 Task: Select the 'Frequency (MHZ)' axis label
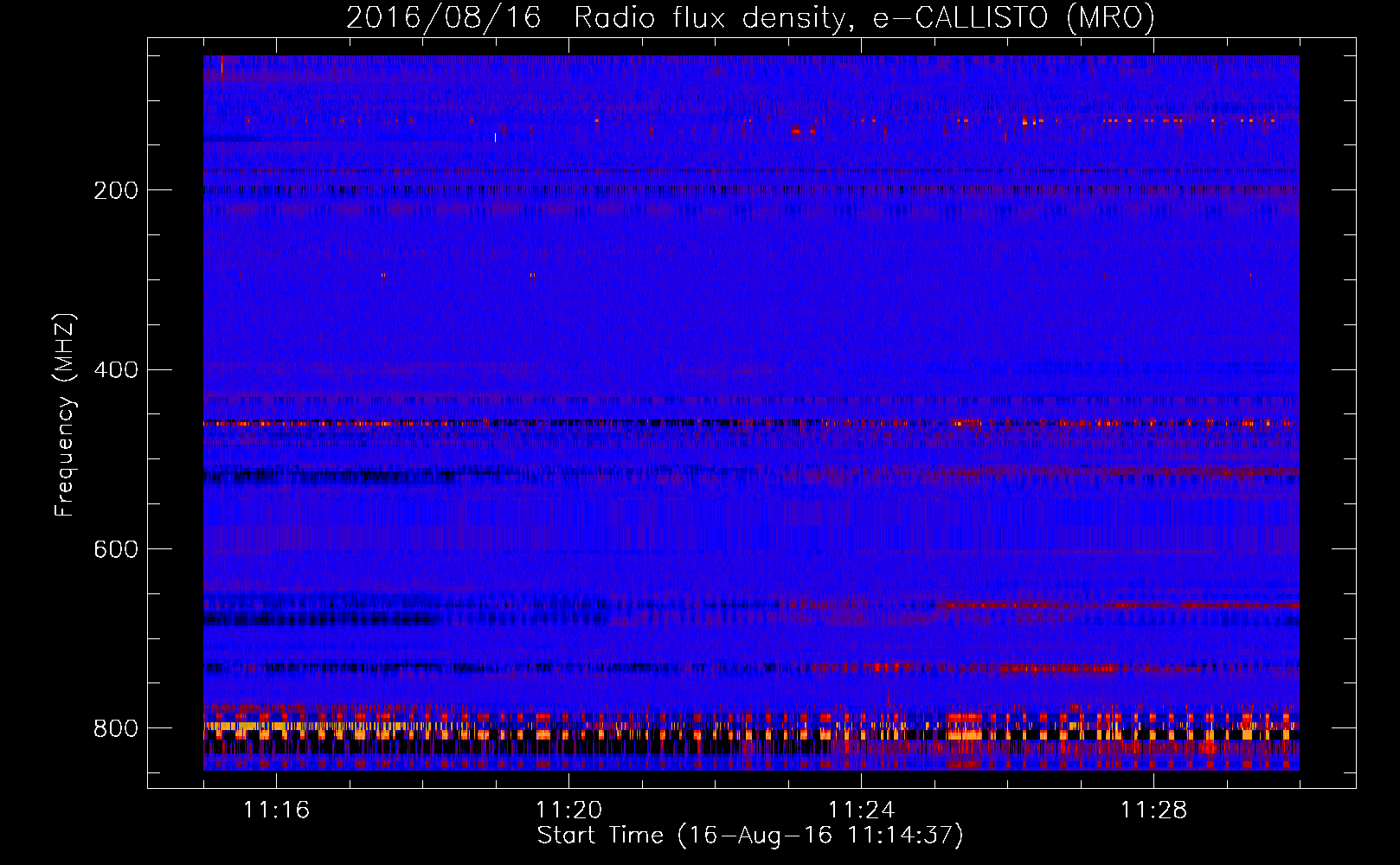coord(65,414)
